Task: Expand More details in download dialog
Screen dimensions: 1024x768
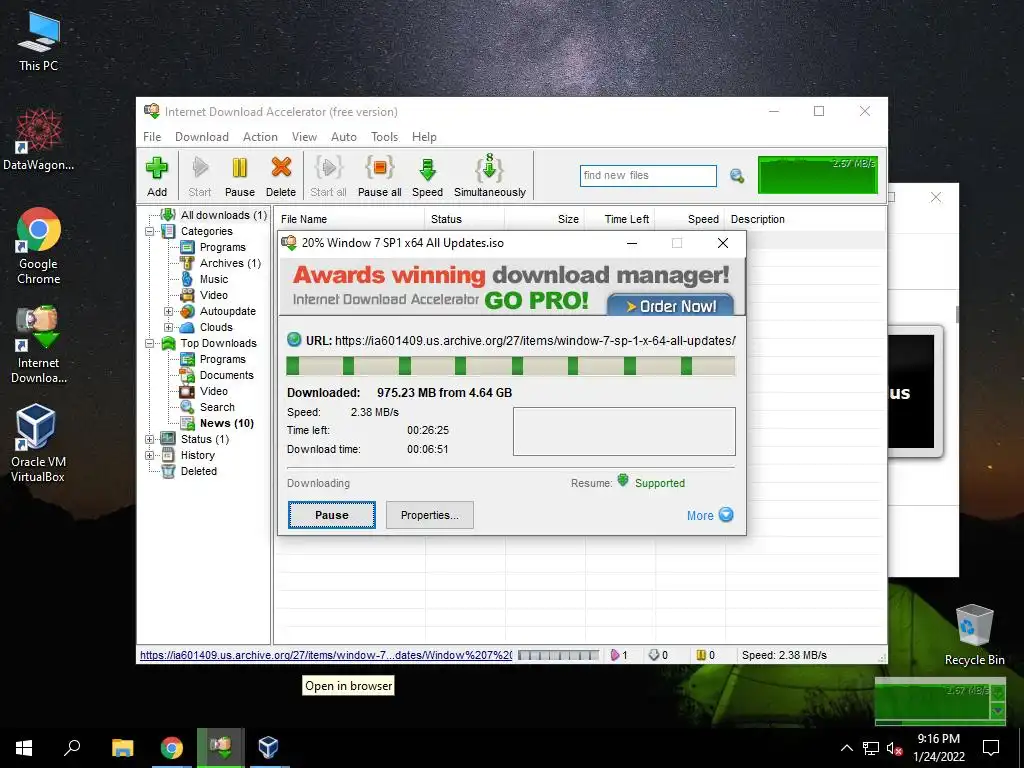Action: tap(710, 515)
